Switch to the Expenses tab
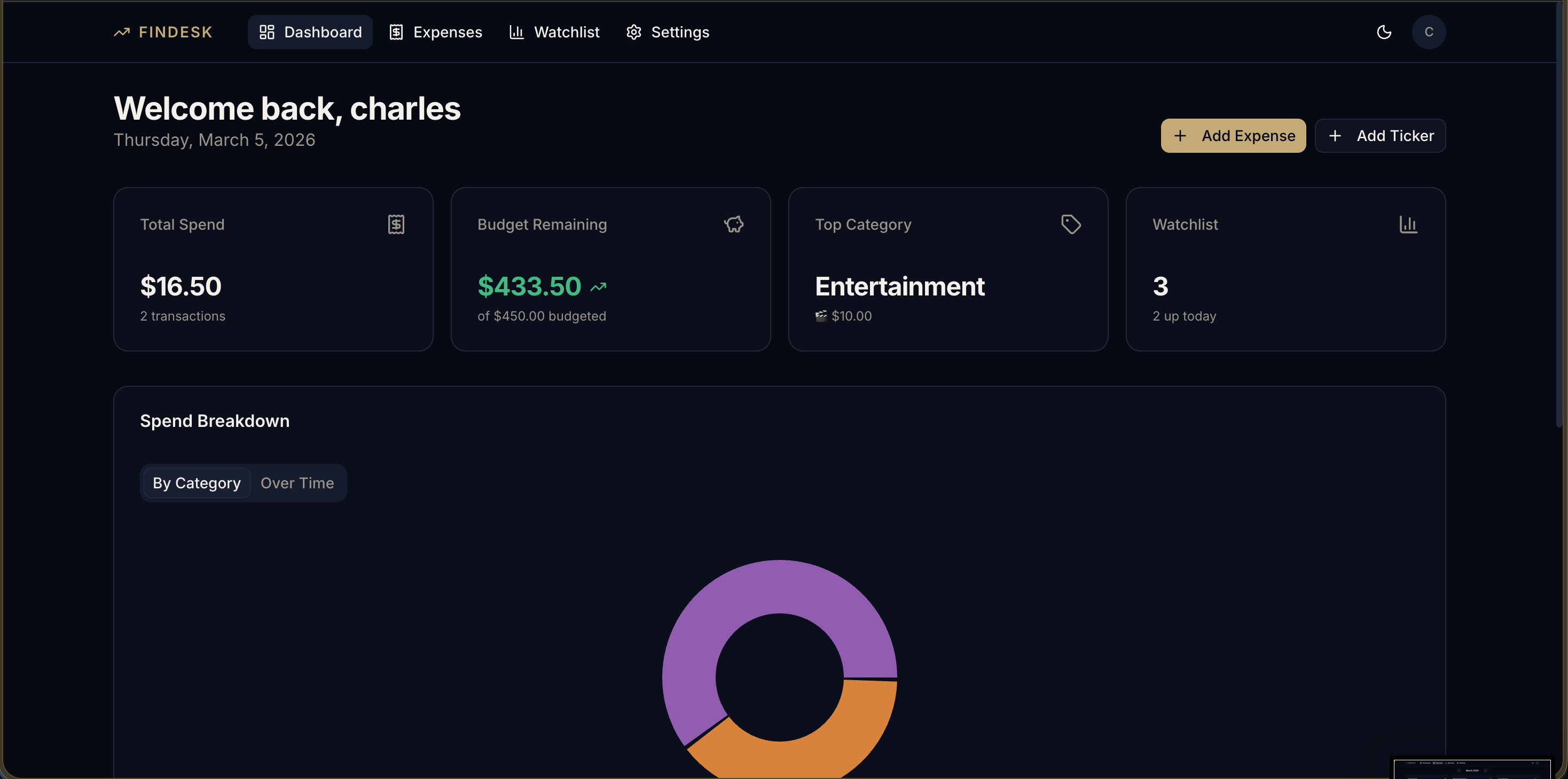This screenshot has height=779, width=1568. pos(435,32)
